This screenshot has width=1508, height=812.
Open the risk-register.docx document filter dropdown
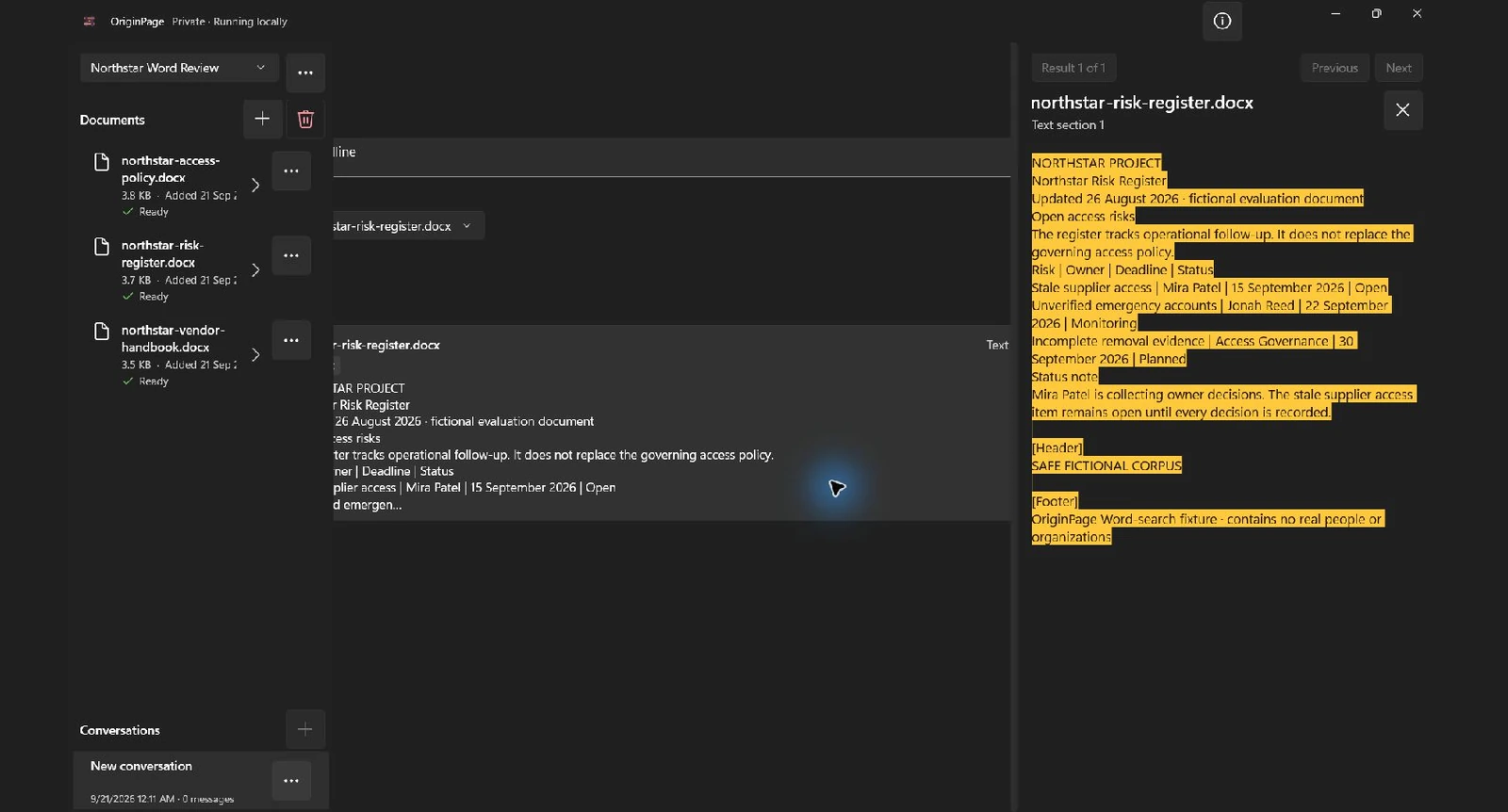pos(408,226)
